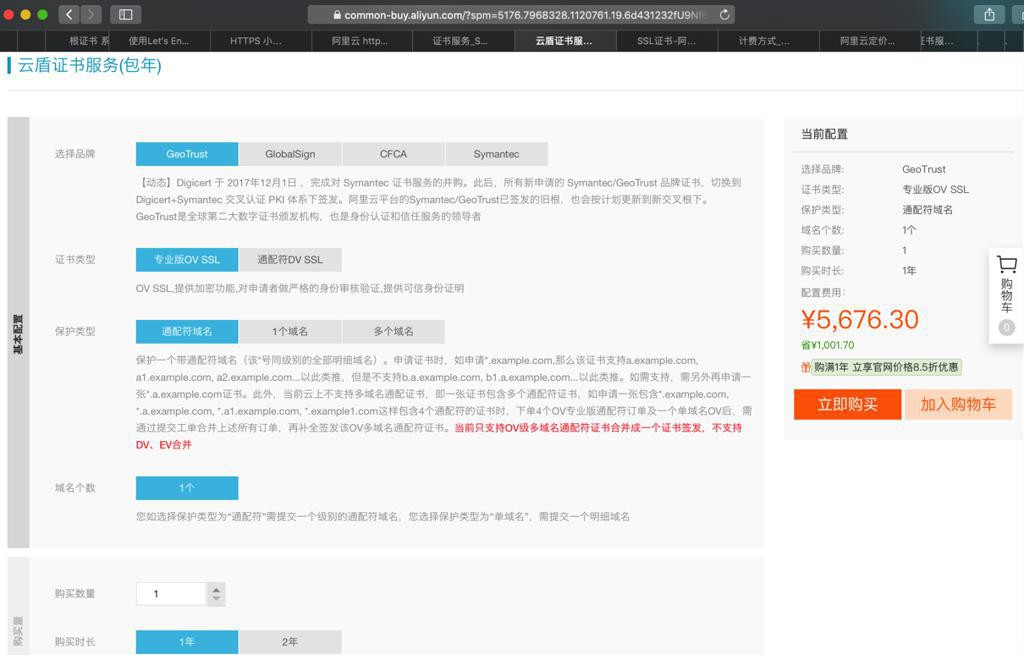Click the 购买数量 quantity input field
Image resolution: width=1024 pixels, height=655 pixels.
pyautogui.click(x=171, y=594)
